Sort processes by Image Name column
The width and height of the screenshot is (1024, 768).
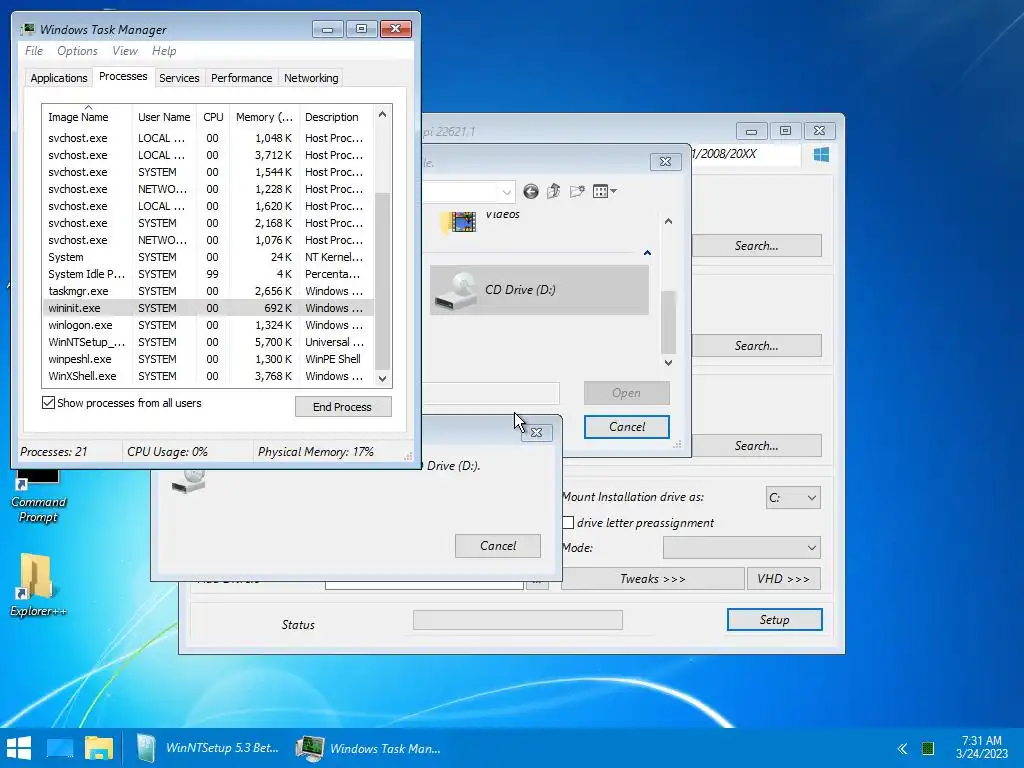point(88,117)
